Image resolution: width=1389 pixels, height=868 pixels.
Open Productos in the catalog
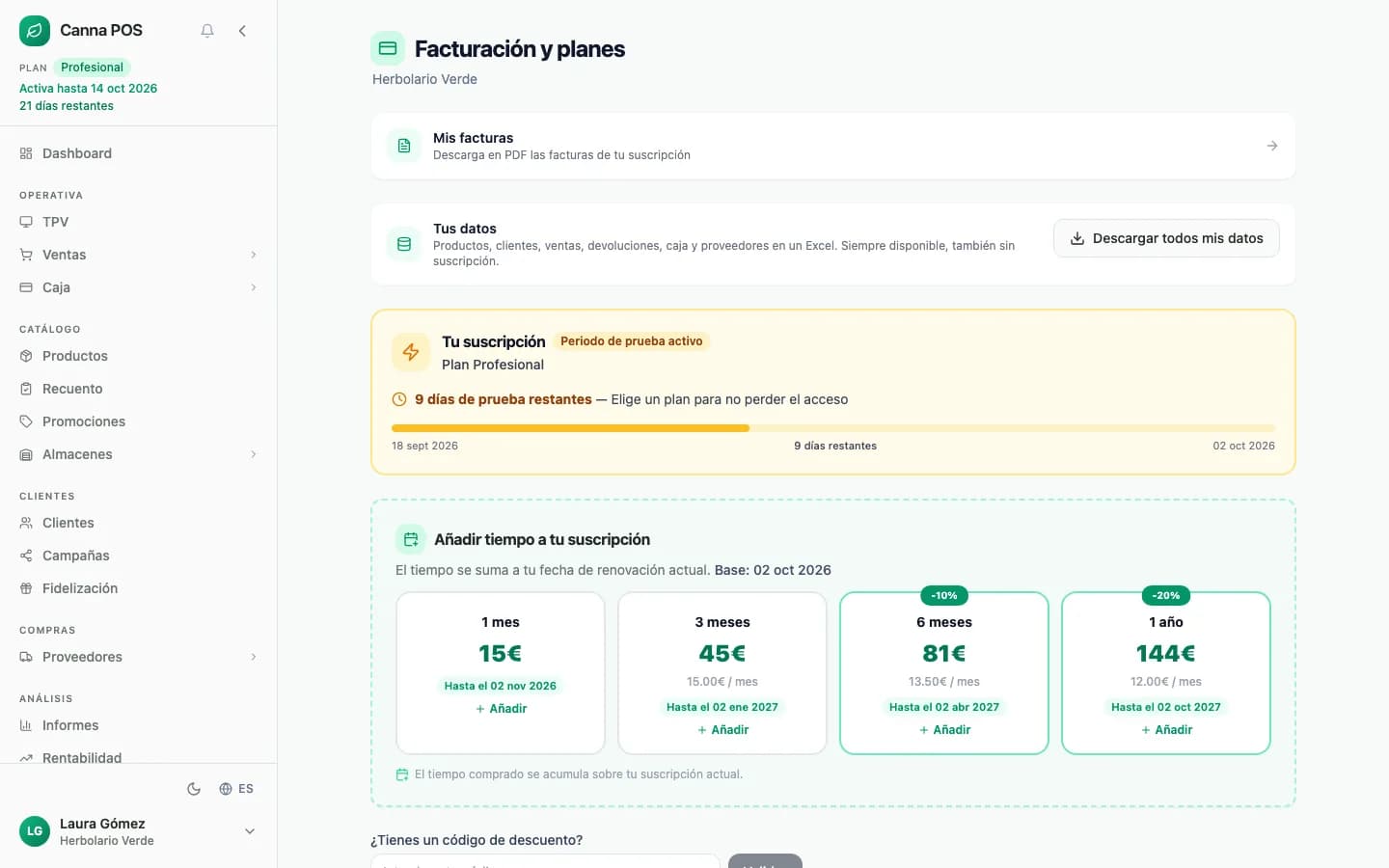138,356
